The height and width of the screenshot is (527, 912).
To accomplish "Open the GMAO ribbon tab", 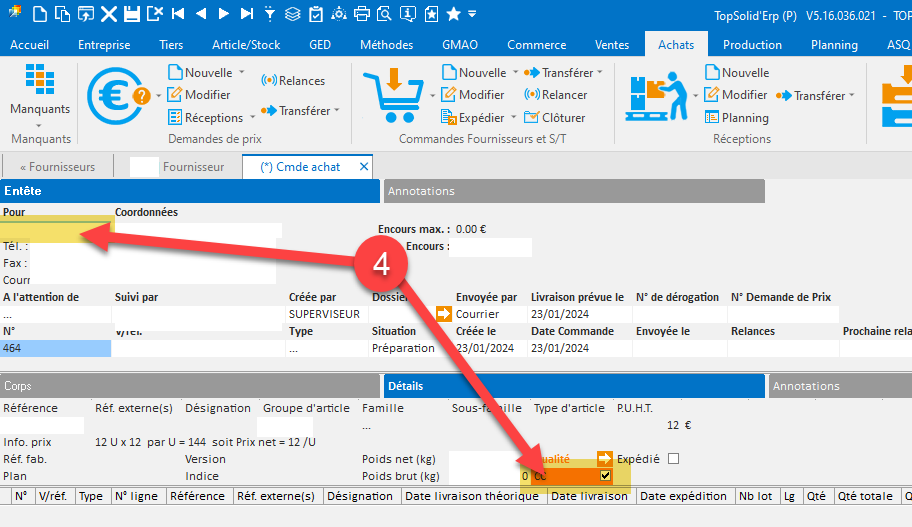I will (460, 45).
